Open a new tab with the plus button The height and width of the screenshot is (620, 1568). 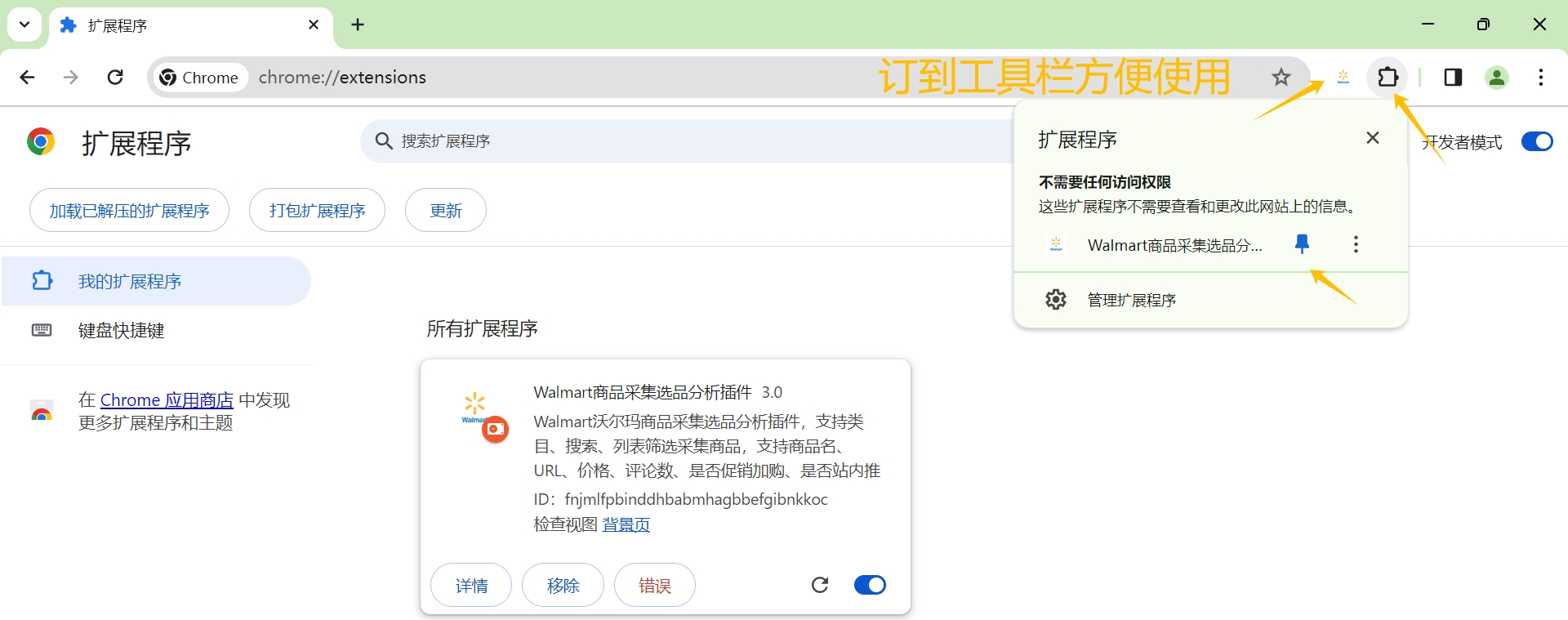pos(358,25)
